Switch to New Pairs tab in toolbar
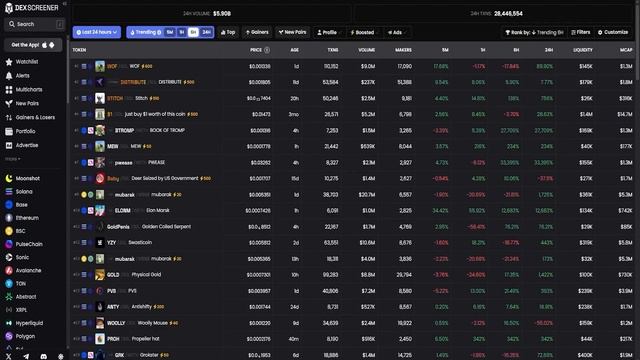The image size is (640, 360). coord(292,32)
